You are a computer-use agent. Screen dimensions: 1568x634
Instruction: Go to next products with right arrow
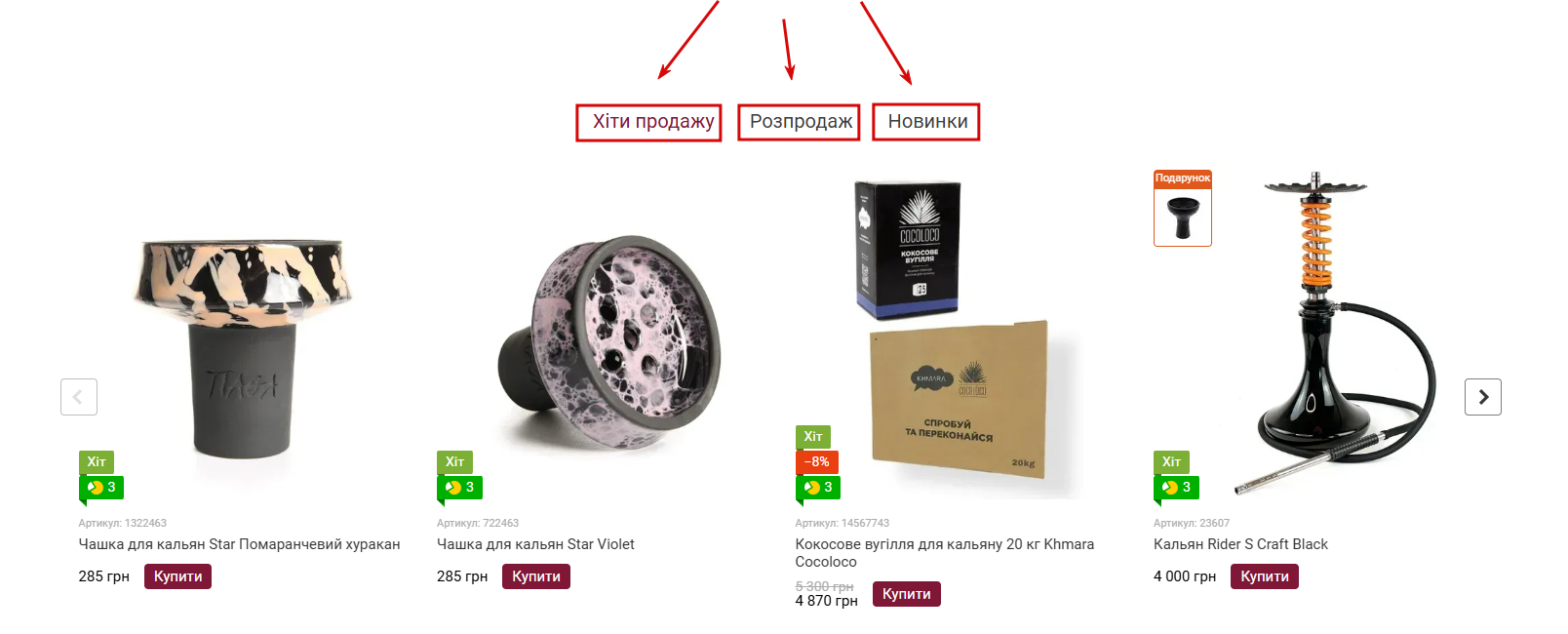click(1482, 397)
